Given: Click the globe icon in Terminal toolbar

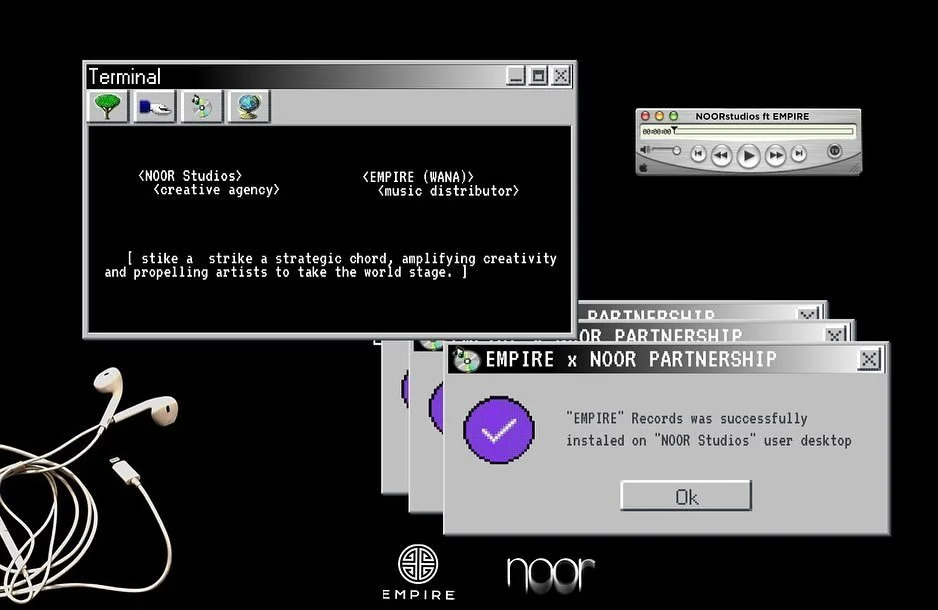Looking at the screenshot, I should click(x=249, y=106).
